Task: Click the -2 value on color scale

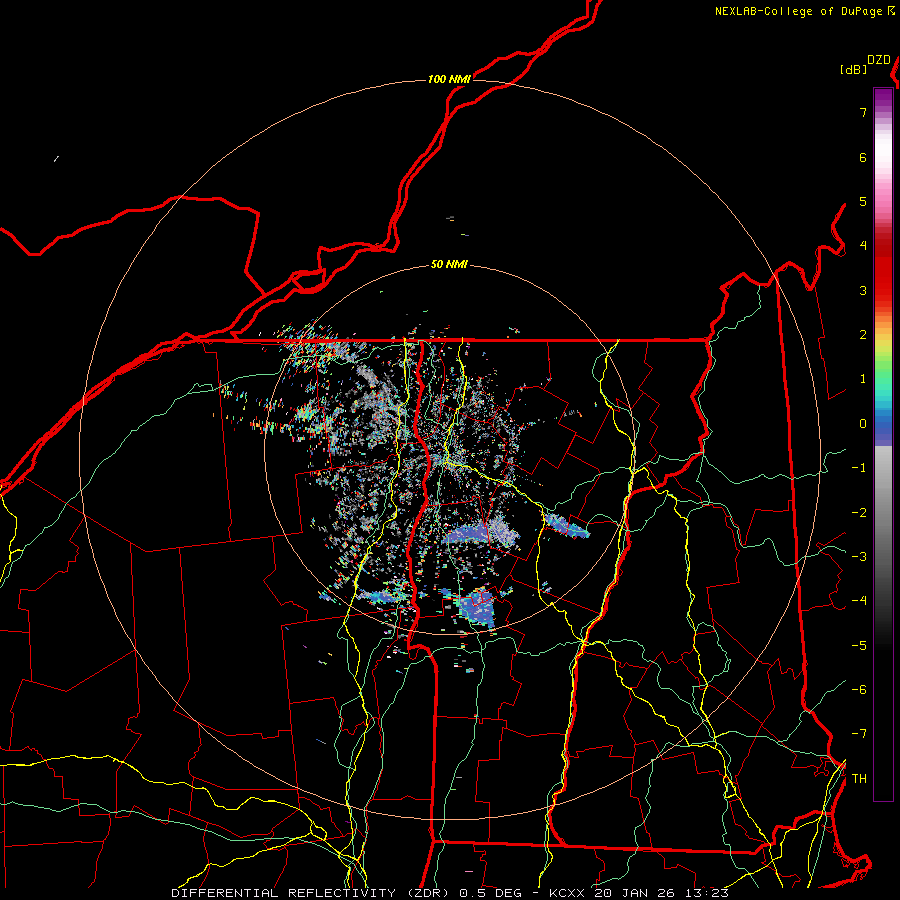Action: click(x=859, y=513)
